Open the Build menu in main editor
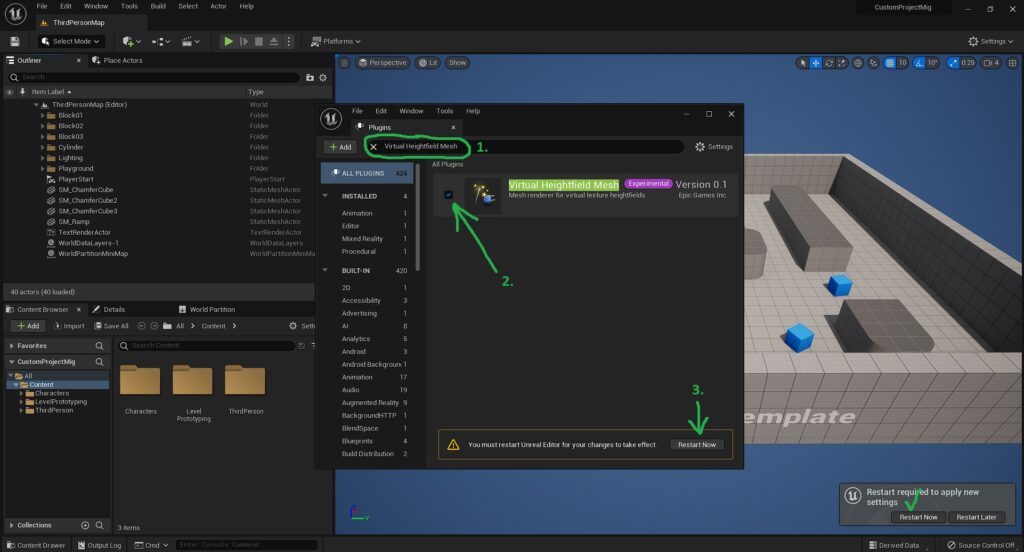This screenshot has height=552, width=1024. 158,7
